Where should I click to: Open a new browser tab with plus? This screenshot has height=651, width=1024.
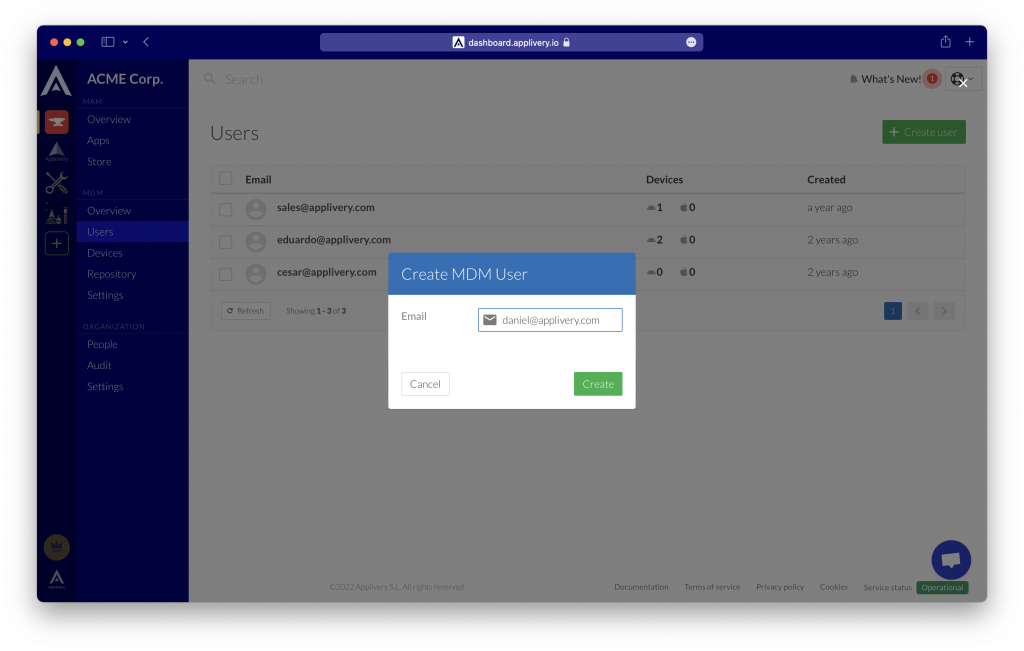970,42
